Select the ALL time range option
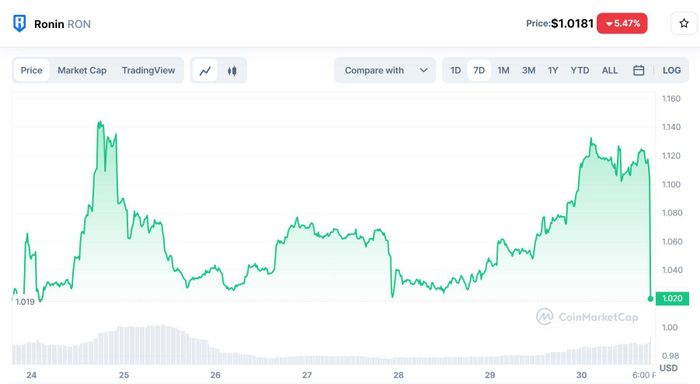This screenshot has width=700, height=384. pos(609,70)
